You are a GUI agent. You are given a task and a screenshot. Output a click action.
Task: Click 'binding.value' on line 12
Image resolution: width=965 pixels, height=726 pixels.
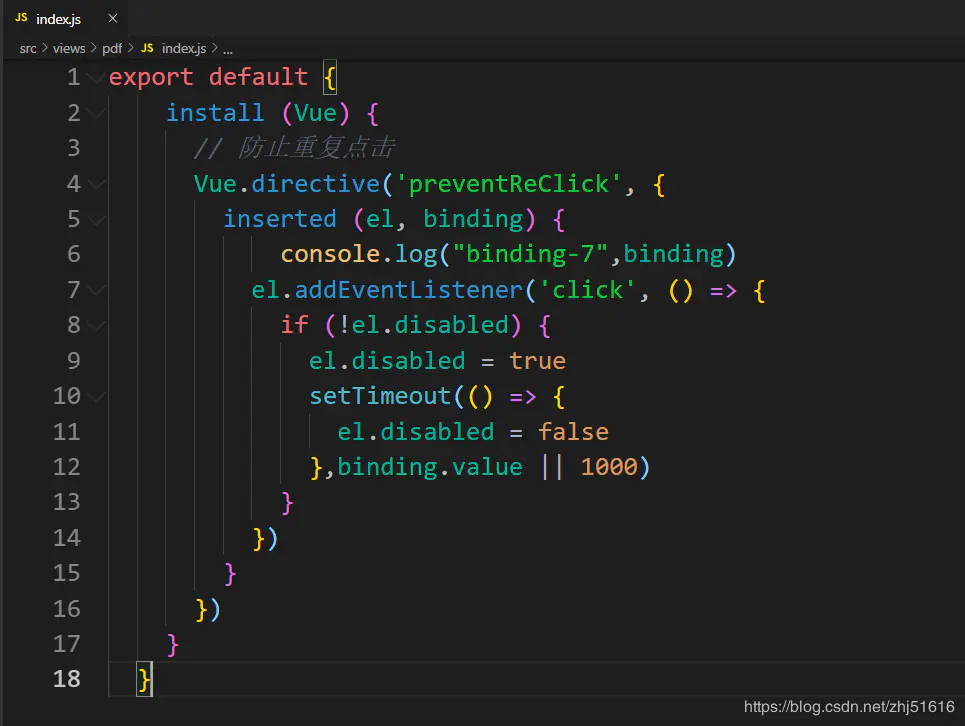[x=430, y=467]
